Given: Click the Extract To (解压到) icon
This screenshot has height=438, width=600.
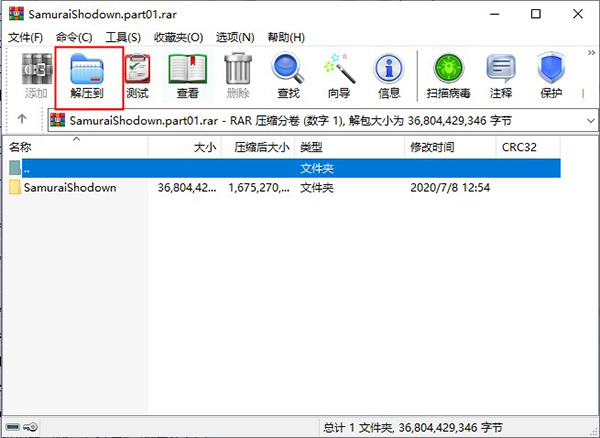Looking at the screenshot, I should pos(87,69).
